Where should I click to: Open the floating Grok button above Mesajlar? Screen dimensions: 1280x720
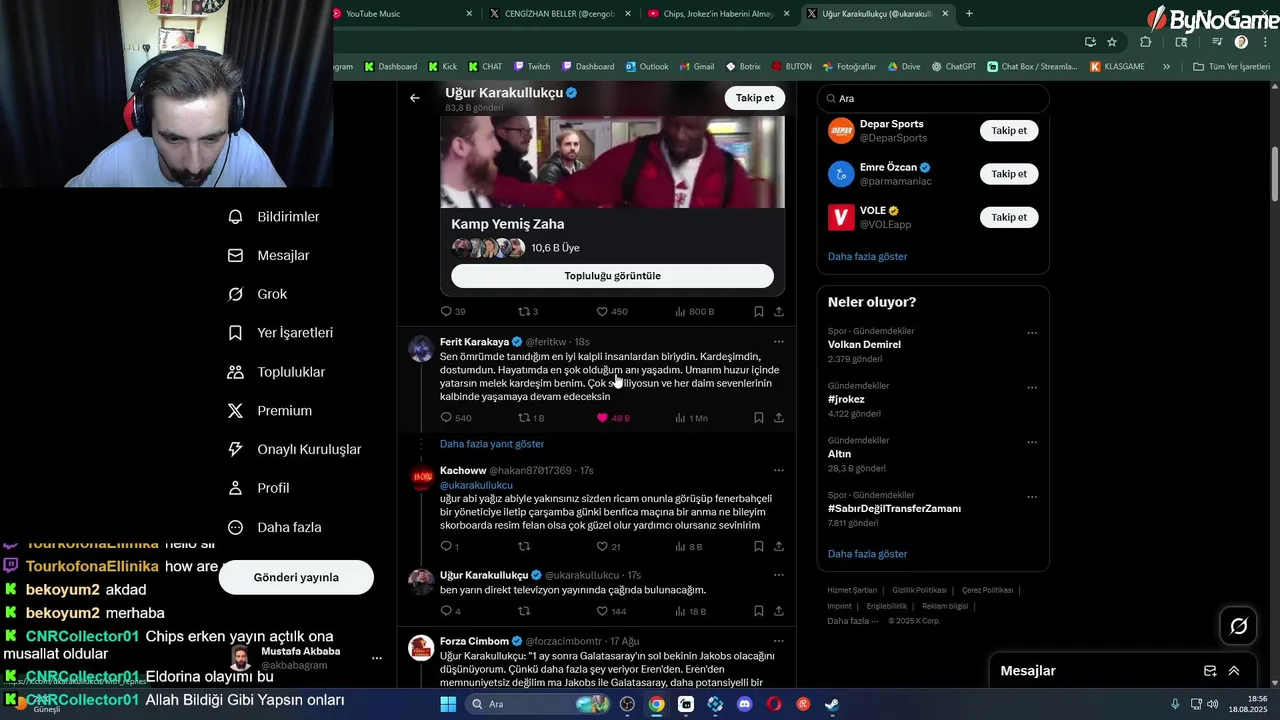click(1239, 626)
